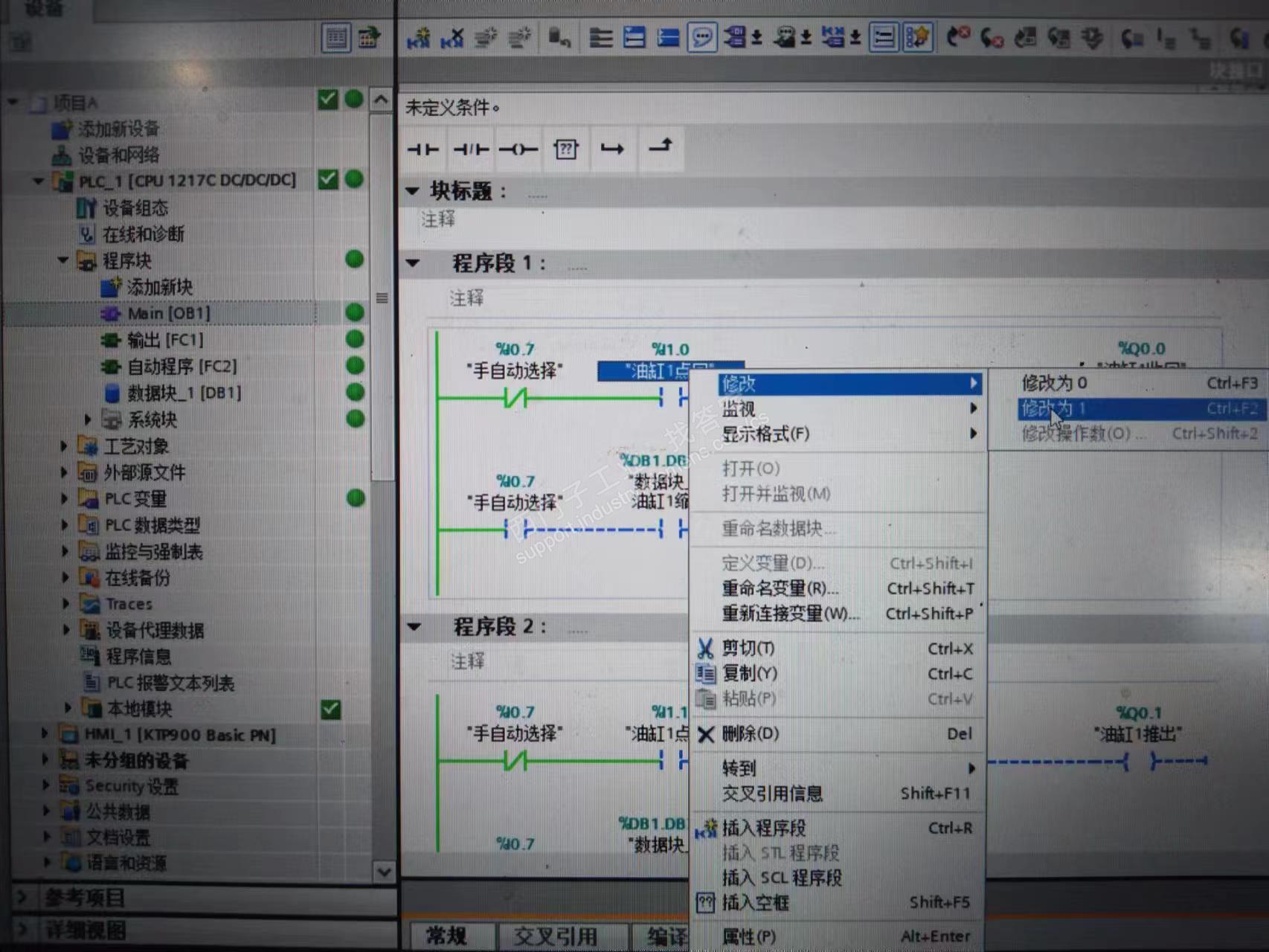
Task: Click 添加新块 under 程序块
Action: pyautogui.click(x=159, y=287)
